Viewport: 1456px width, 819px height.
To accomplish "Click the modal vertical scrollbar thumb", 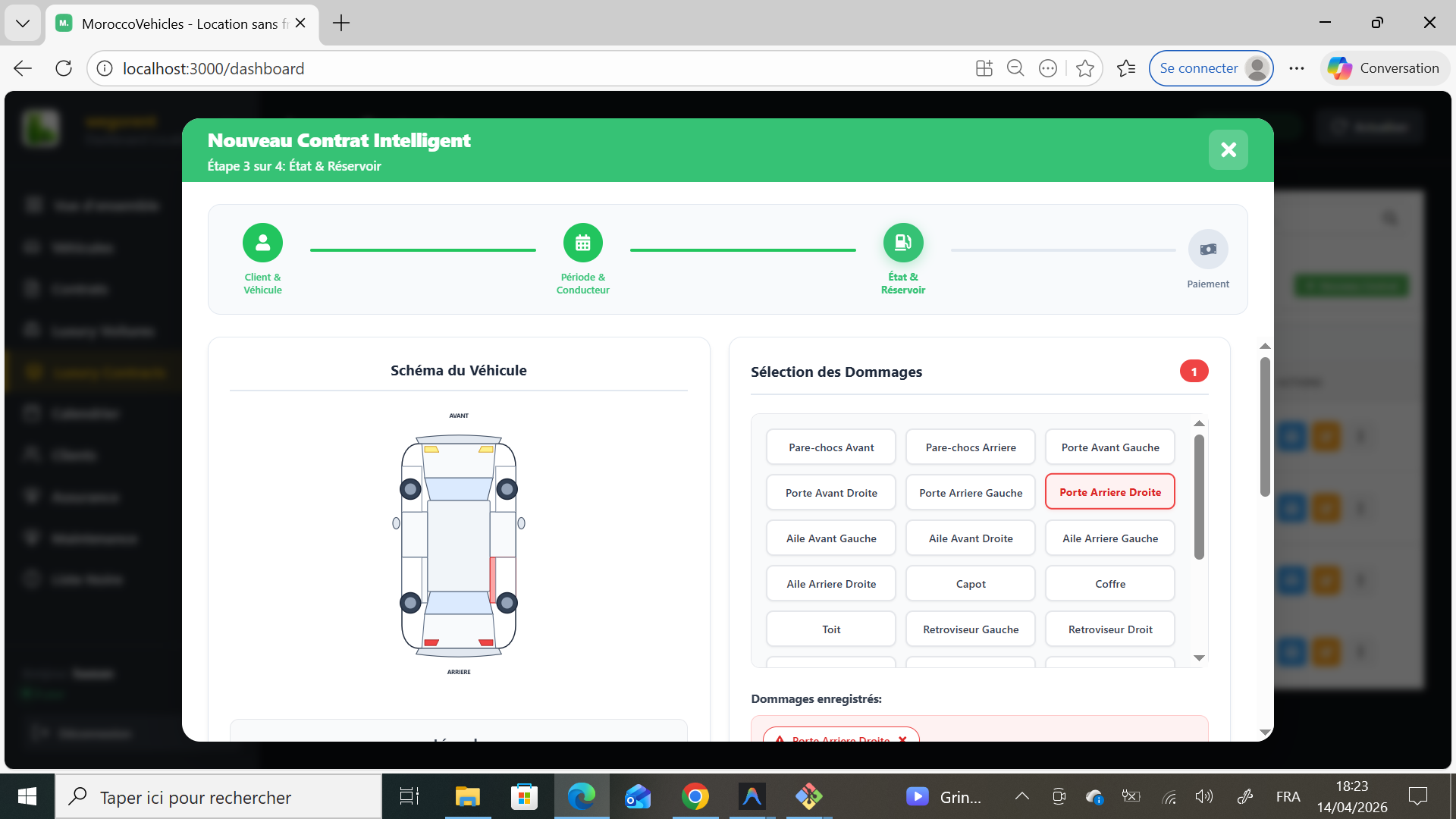I will (x=1265, y=427).
